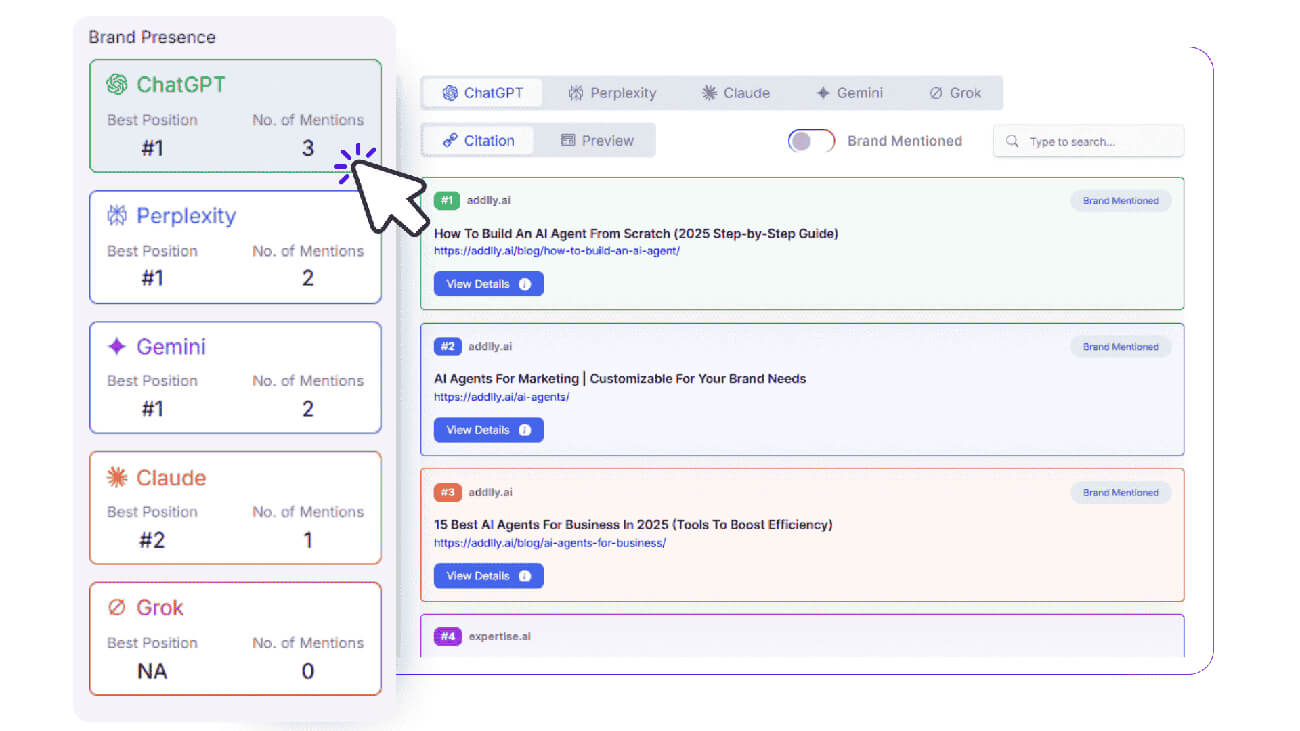
Task: Click info icon on #2 result's View Details
Action: 525,430
